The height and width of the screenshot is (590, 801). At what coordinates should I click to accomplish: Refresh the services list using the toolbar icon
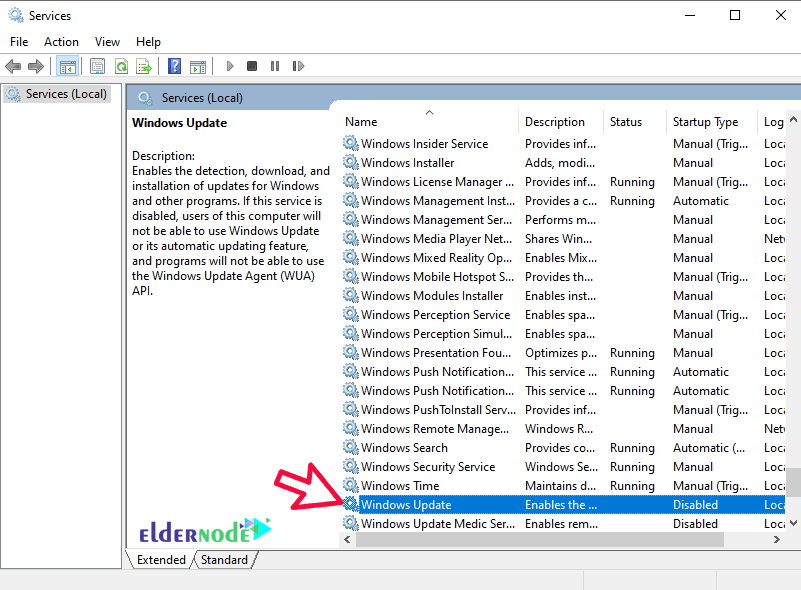click(x=121, y=66)
